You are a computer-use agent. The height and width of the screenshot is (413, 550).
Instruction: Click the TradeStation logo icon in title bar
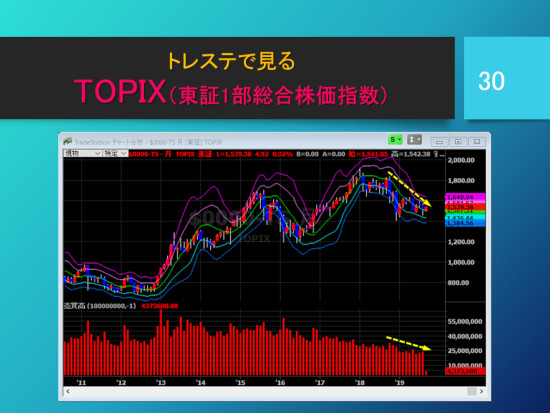coord(68,141)
